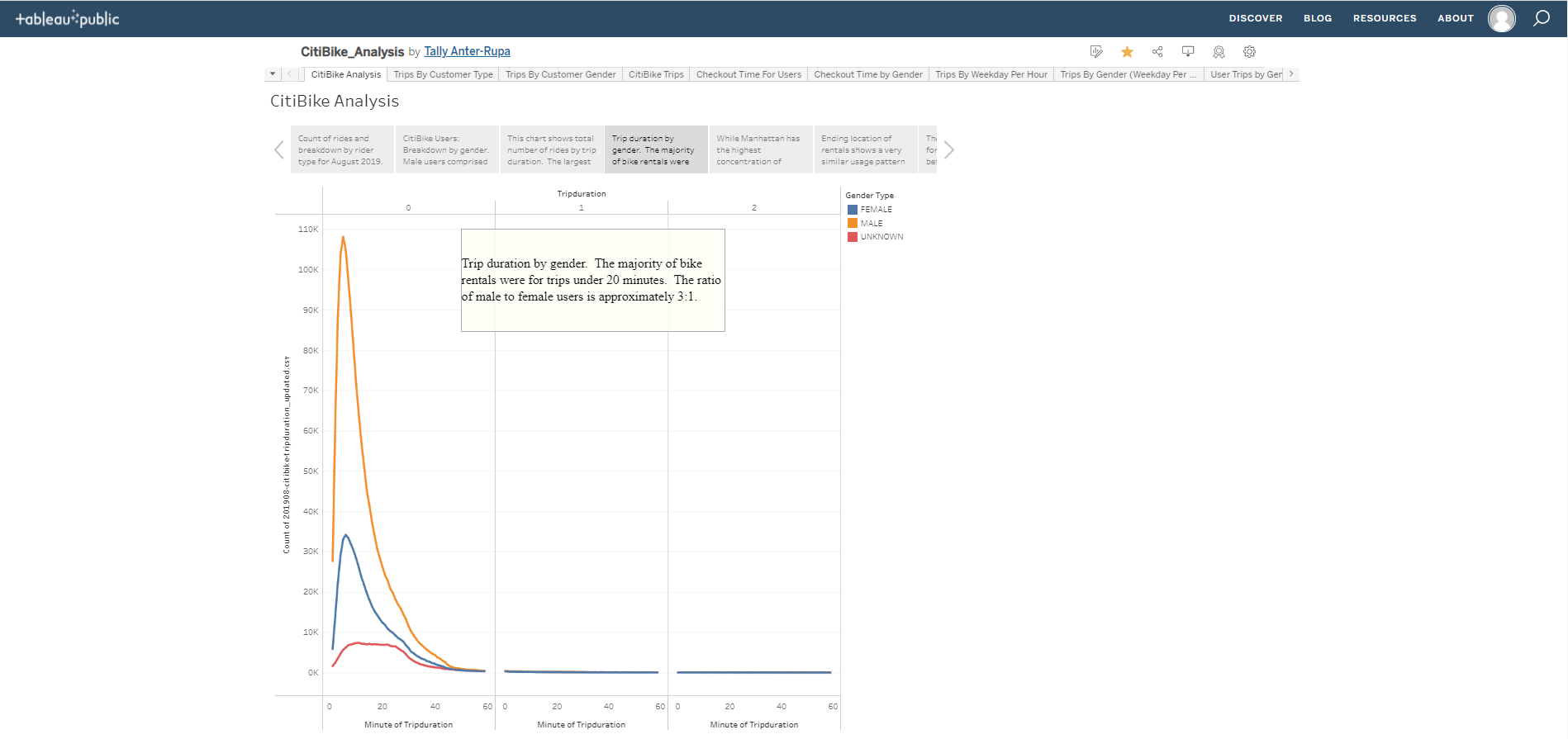Open Checkout Time For Users tab
This screenshot has width=1568, height=739.
(748, 74)
